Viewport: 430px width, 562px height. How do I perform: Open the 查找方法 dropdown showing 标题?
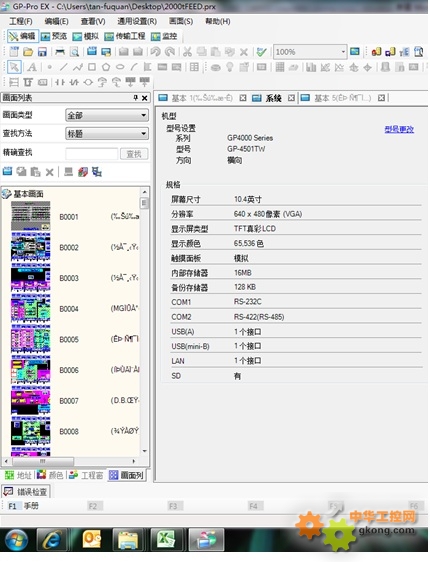107,134
